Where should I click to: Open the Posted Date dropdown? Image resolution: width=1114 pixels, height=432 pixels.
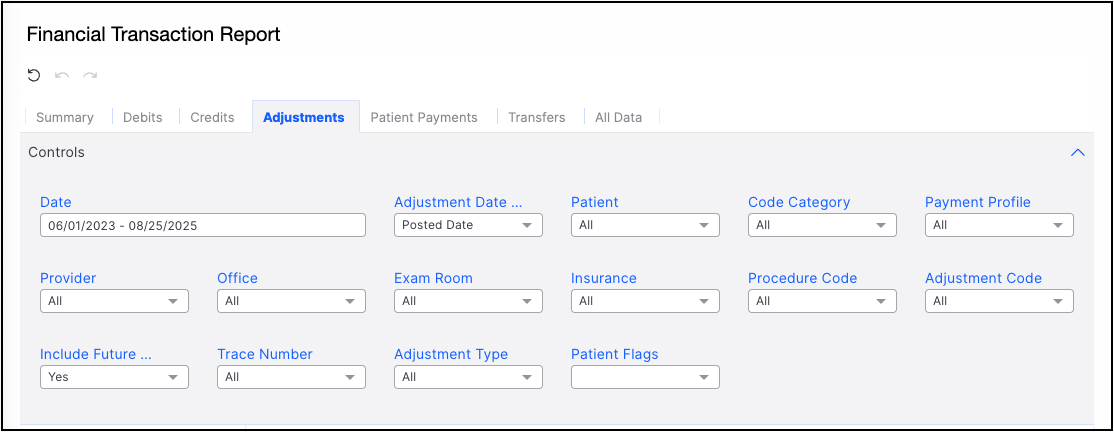pyautogui.click(x=468, y=225)
